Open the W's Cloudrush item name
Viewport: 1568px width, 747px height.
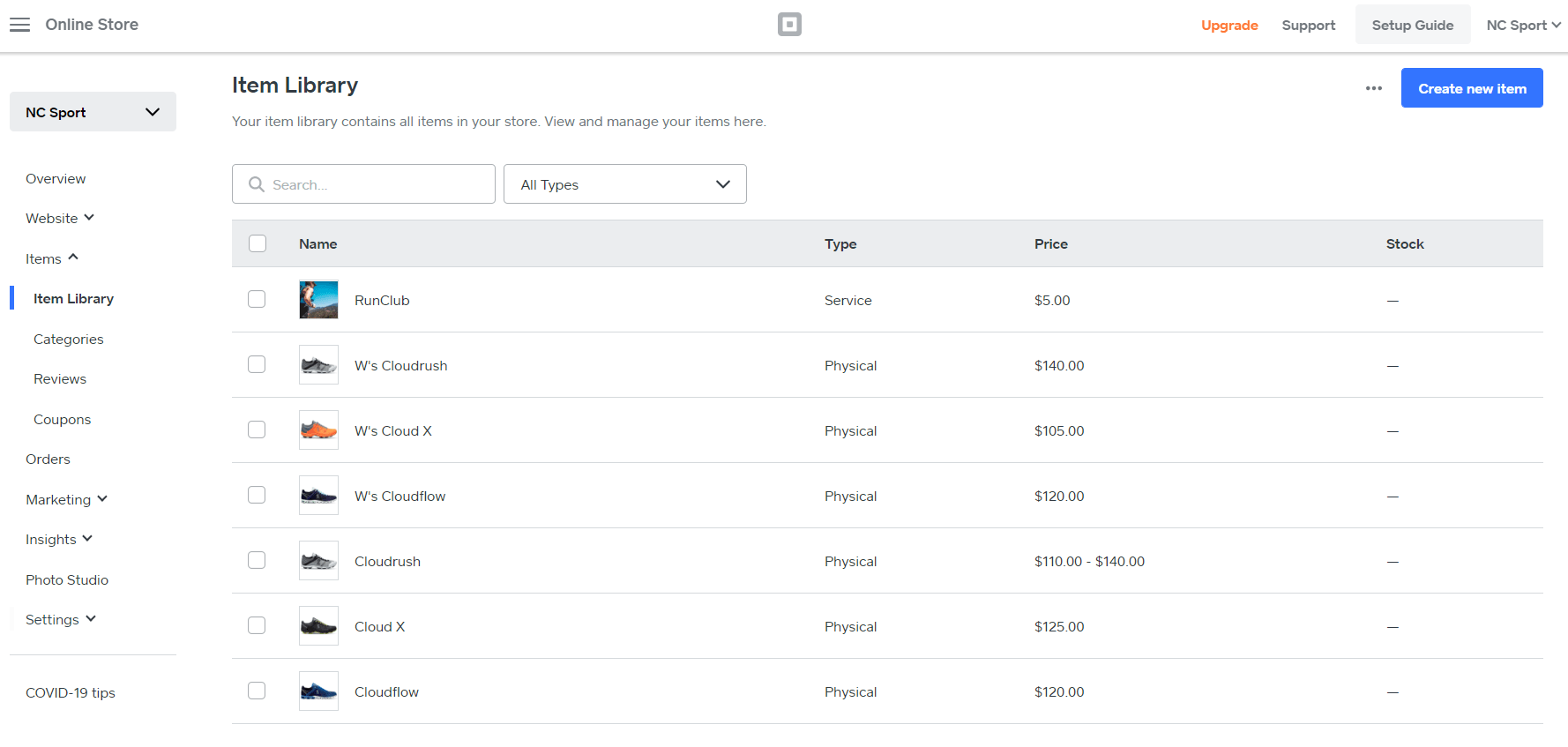coord(400,366)
